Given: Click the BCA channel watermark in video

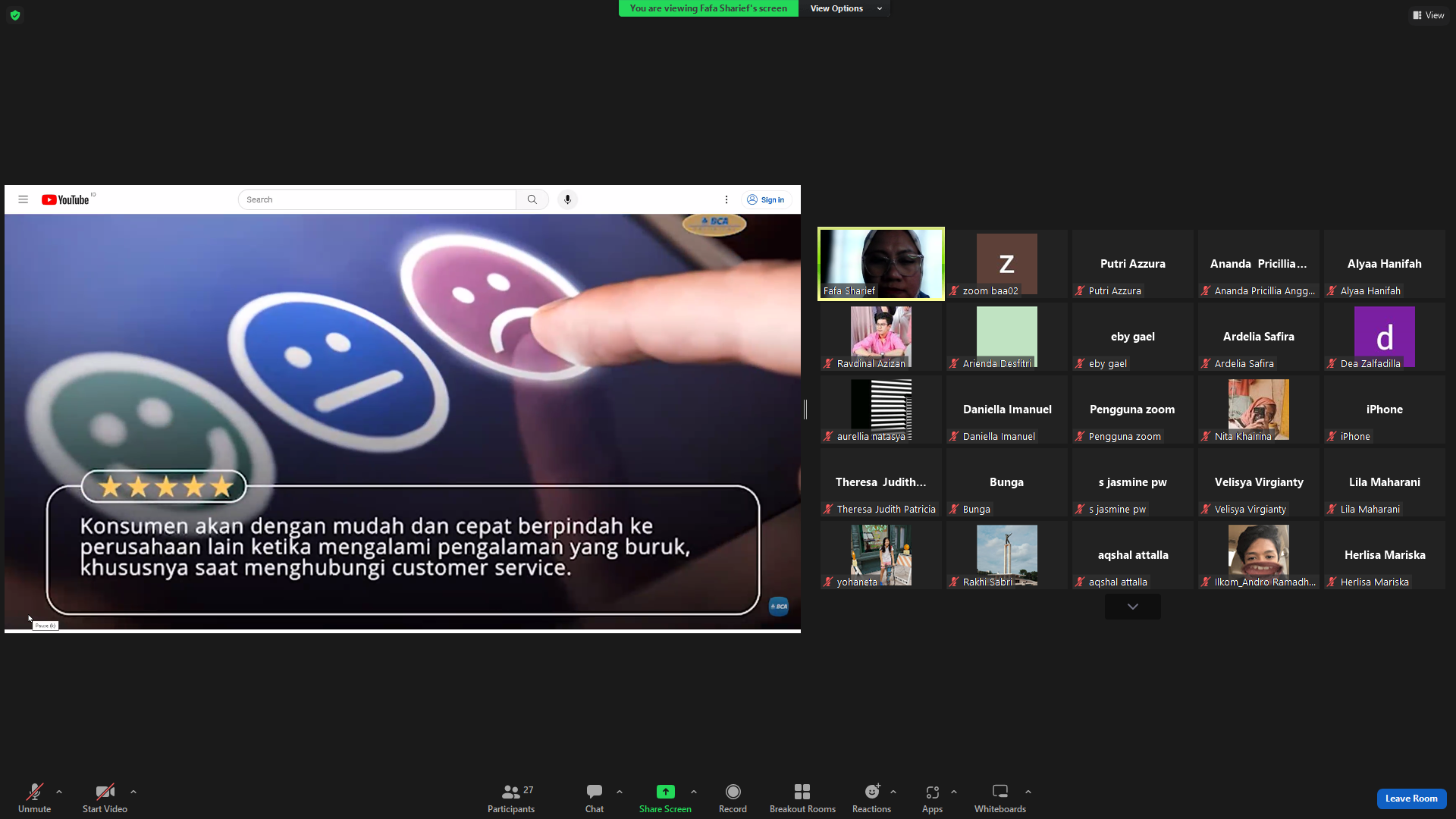Looking at the screenshot, I should (x=779, y=606).
